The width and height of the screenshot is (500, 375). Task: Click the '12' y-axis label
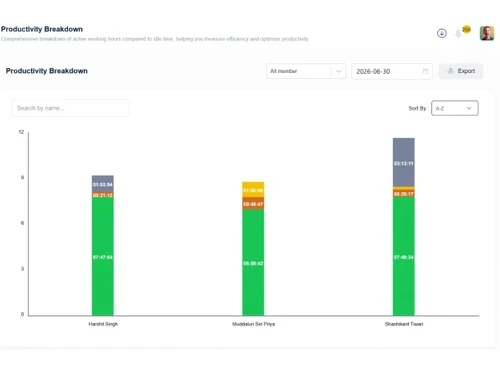(21, 132)
